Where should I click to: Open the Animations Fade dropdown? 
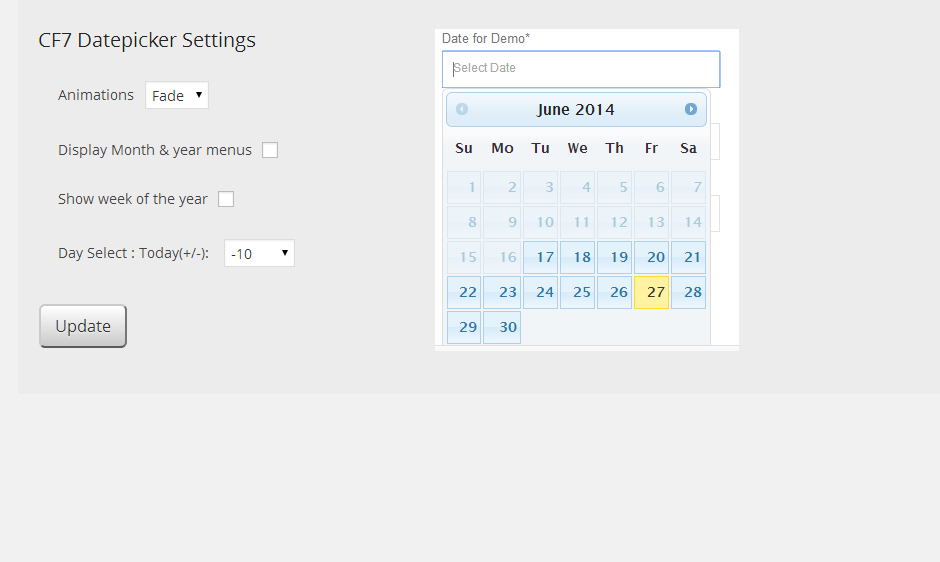click(x=177, y=95)
